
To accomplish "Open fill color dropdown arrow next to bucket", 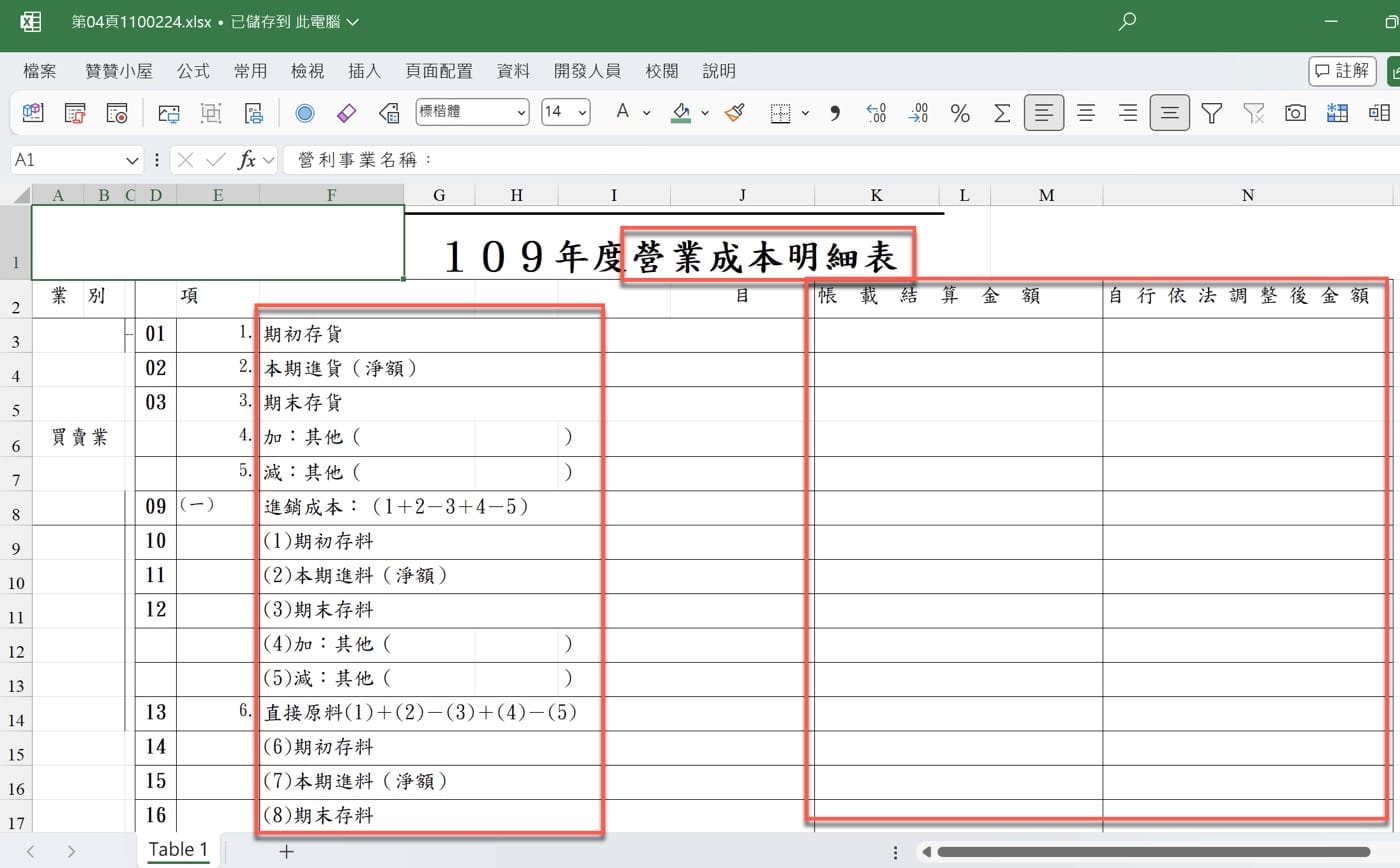I will tap(704, 113).
